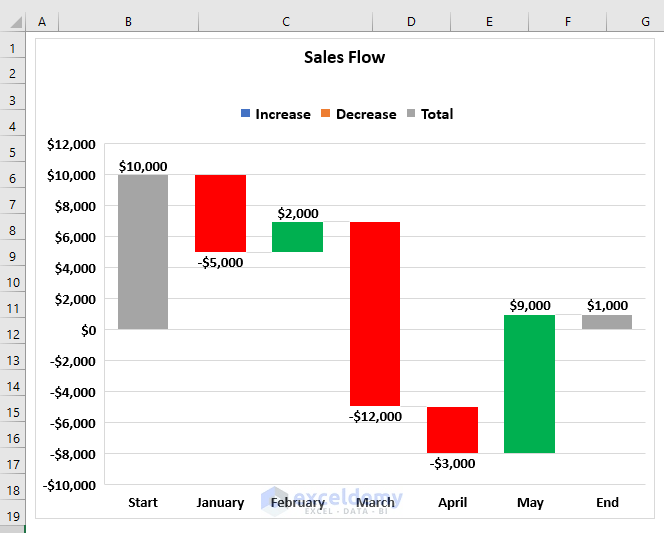This screenshot has height=533, width=664.
Task: Select the gray Start bar
Action: point(143,252)
